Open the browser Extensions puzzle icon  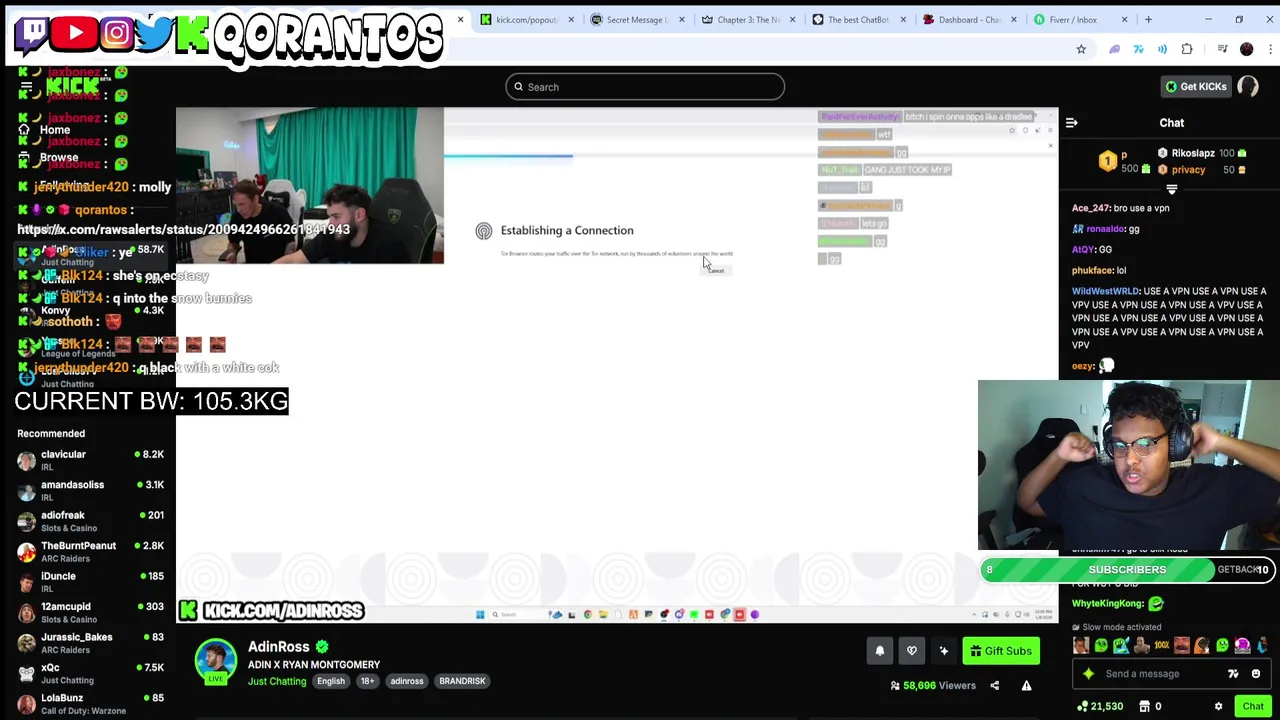(x=1187, y=49)
